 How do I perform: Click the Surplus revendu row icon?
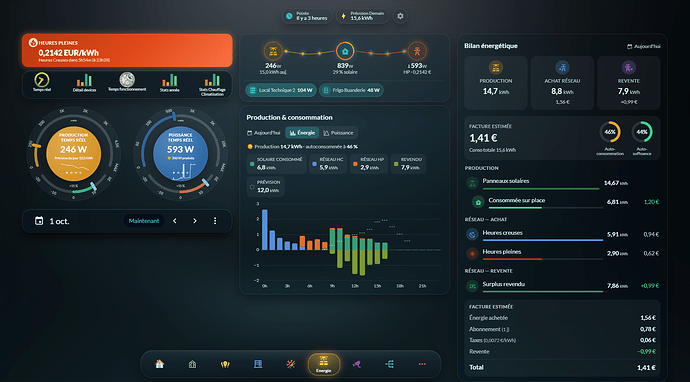pos(472,286)
